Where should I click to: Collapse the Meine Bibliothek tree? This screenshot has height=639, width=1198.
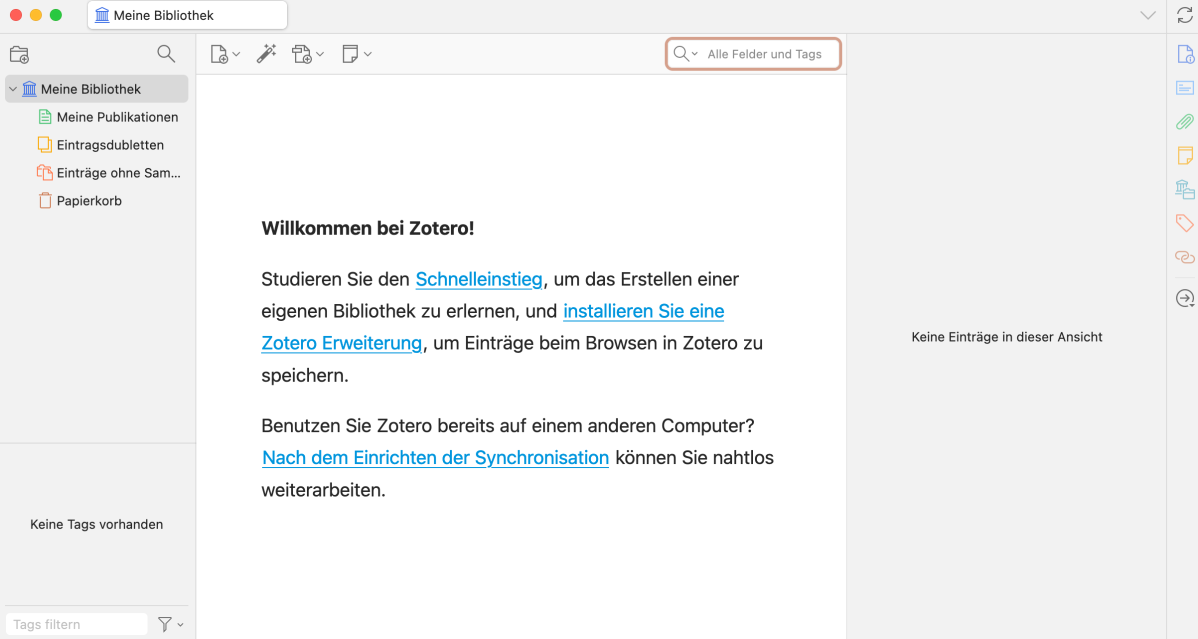coord(12,88)
